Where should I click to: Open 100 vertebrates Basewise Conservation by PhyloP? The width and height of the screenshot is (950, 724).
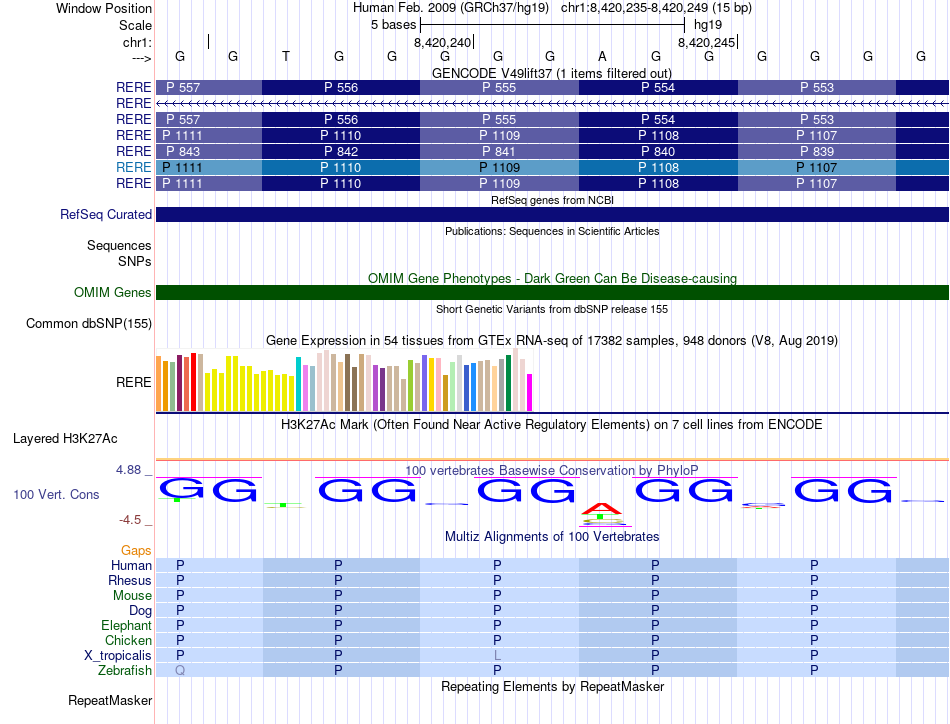[551, 470]
